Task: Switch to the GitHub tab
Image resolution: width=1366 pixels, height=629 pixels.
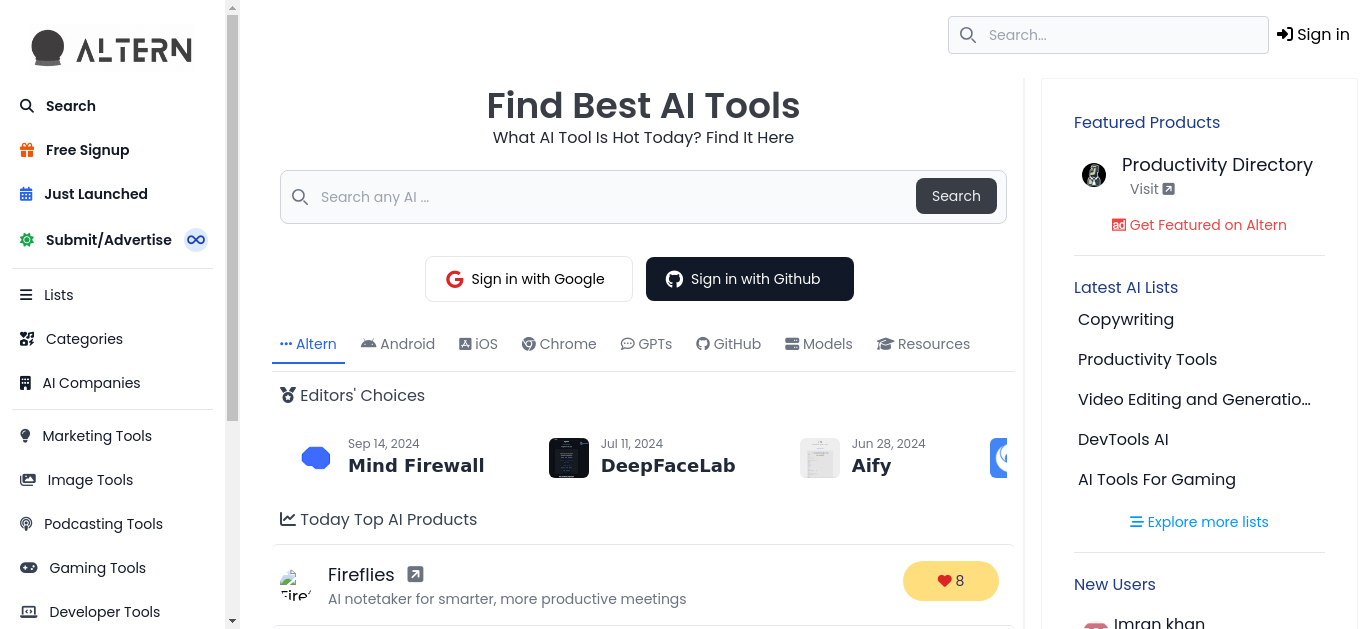Action: [729, 344]
